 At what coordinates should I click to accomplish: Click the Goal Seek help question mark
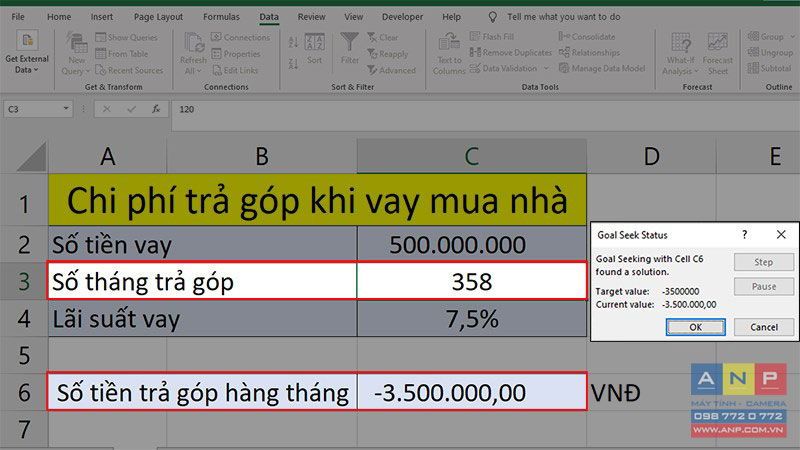[744, 235]
